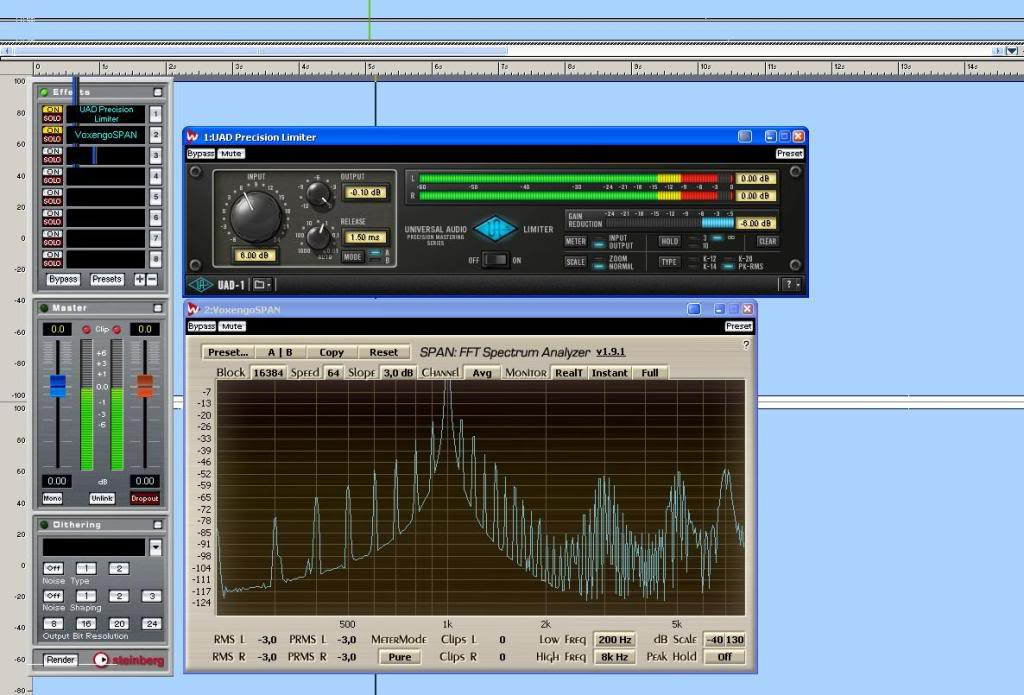
Task: Open the SPAN help question mark
Action: [x=745, y=345]
